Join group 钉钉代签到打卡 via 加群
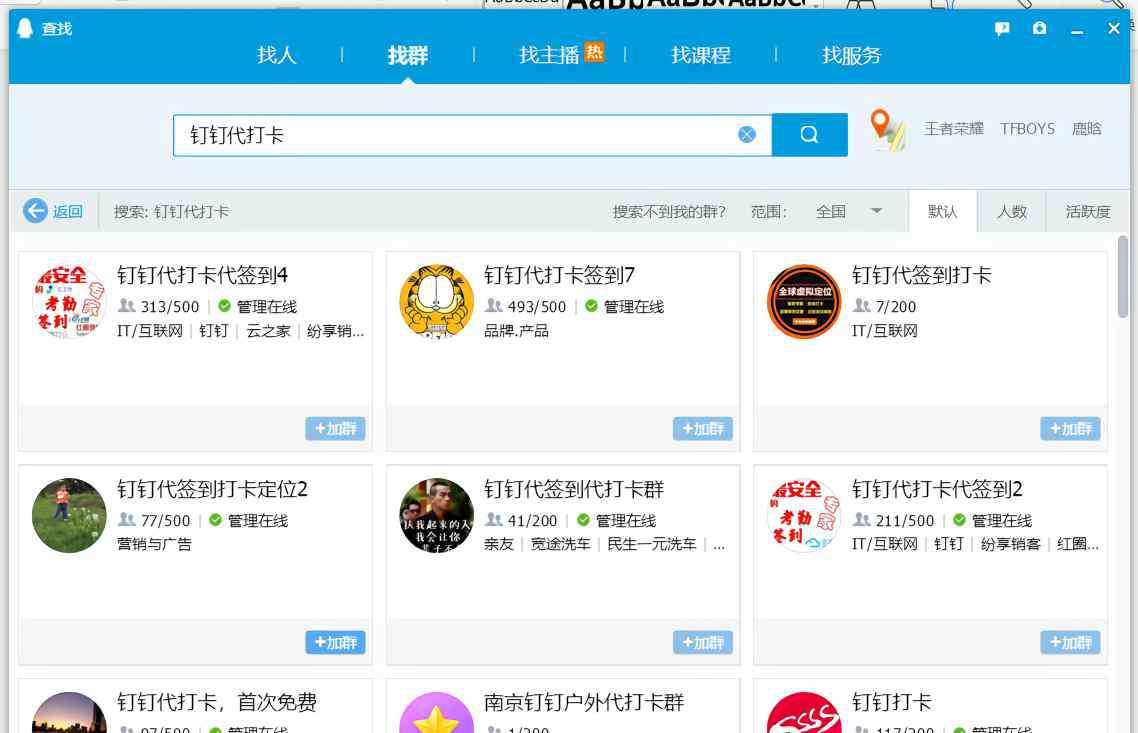 click(x=1071, y=428)
